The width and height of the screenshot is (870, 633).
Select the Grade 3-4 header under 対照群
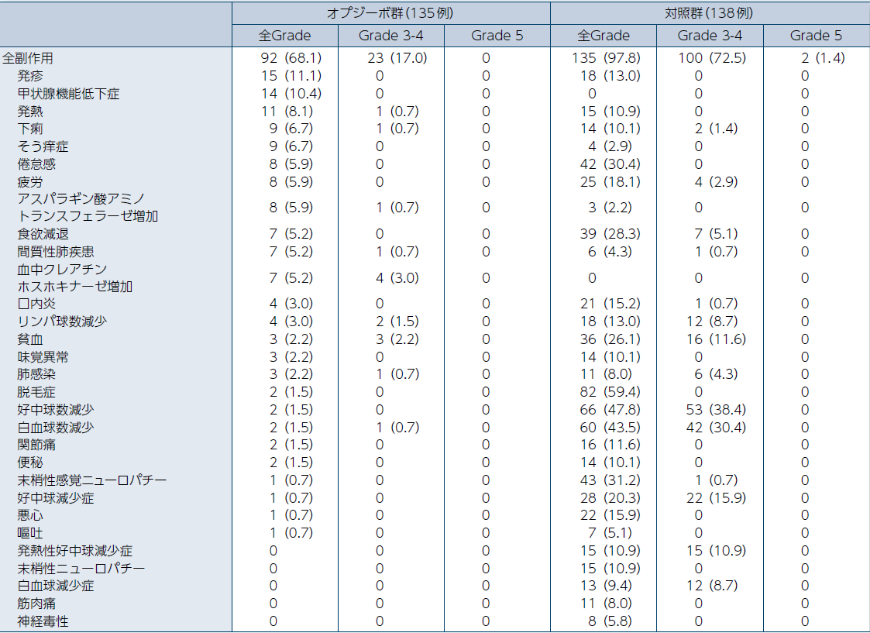coord(710,36)
